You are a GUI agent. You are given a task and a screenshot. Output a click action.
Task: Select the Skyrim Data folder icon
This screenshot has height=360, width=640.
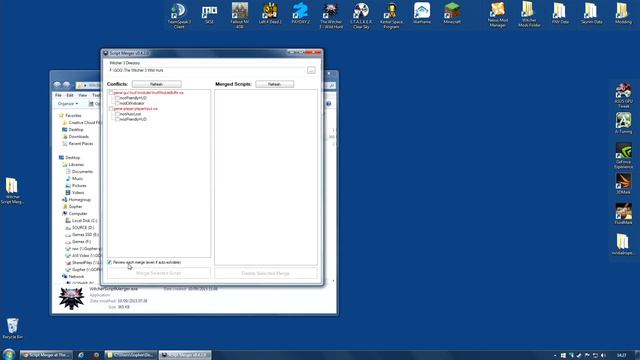[x=591, y=13]
